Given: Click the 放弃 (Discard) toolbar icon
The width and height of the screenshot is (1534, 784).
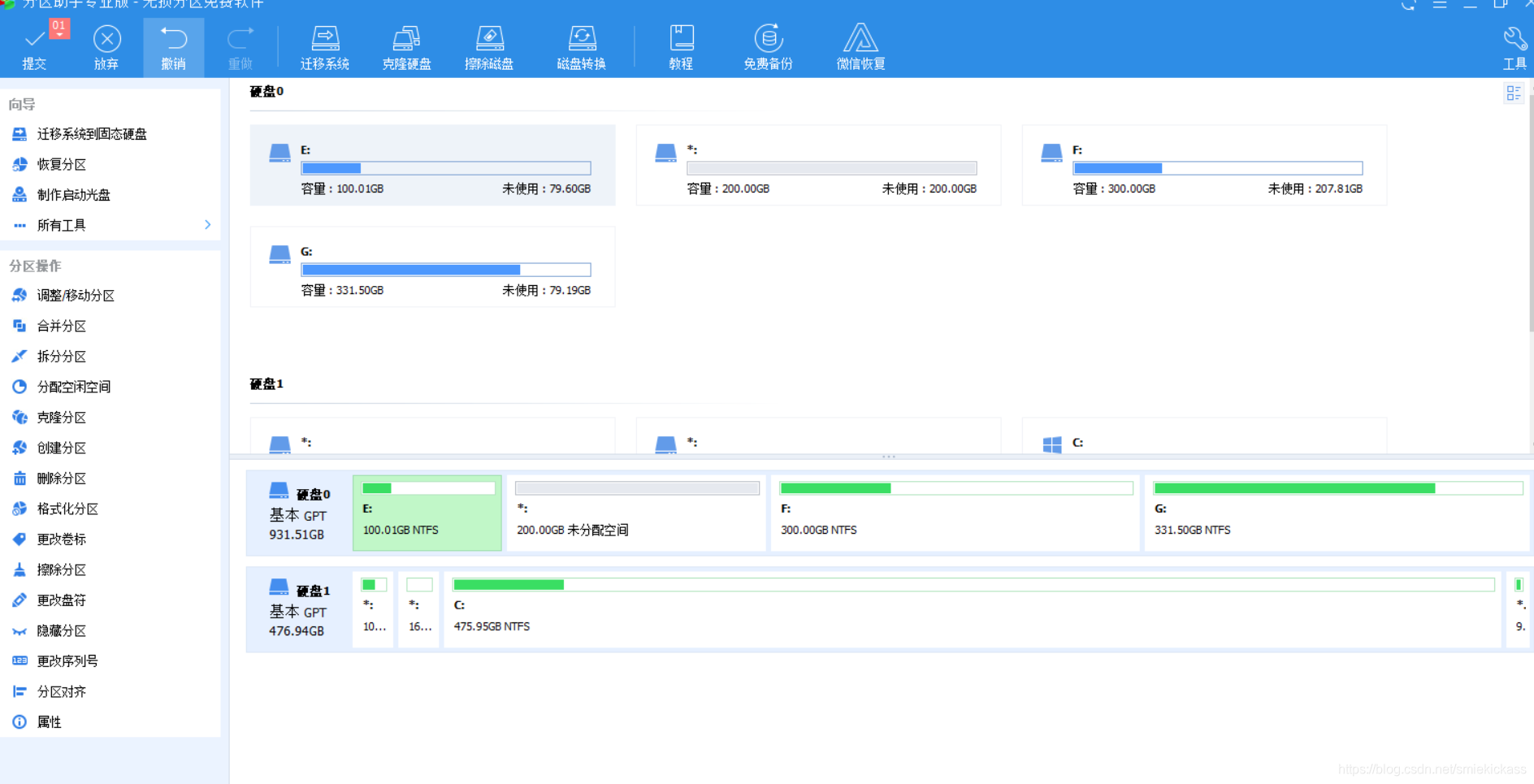Looking at the screenshot, I should [106, 48].
